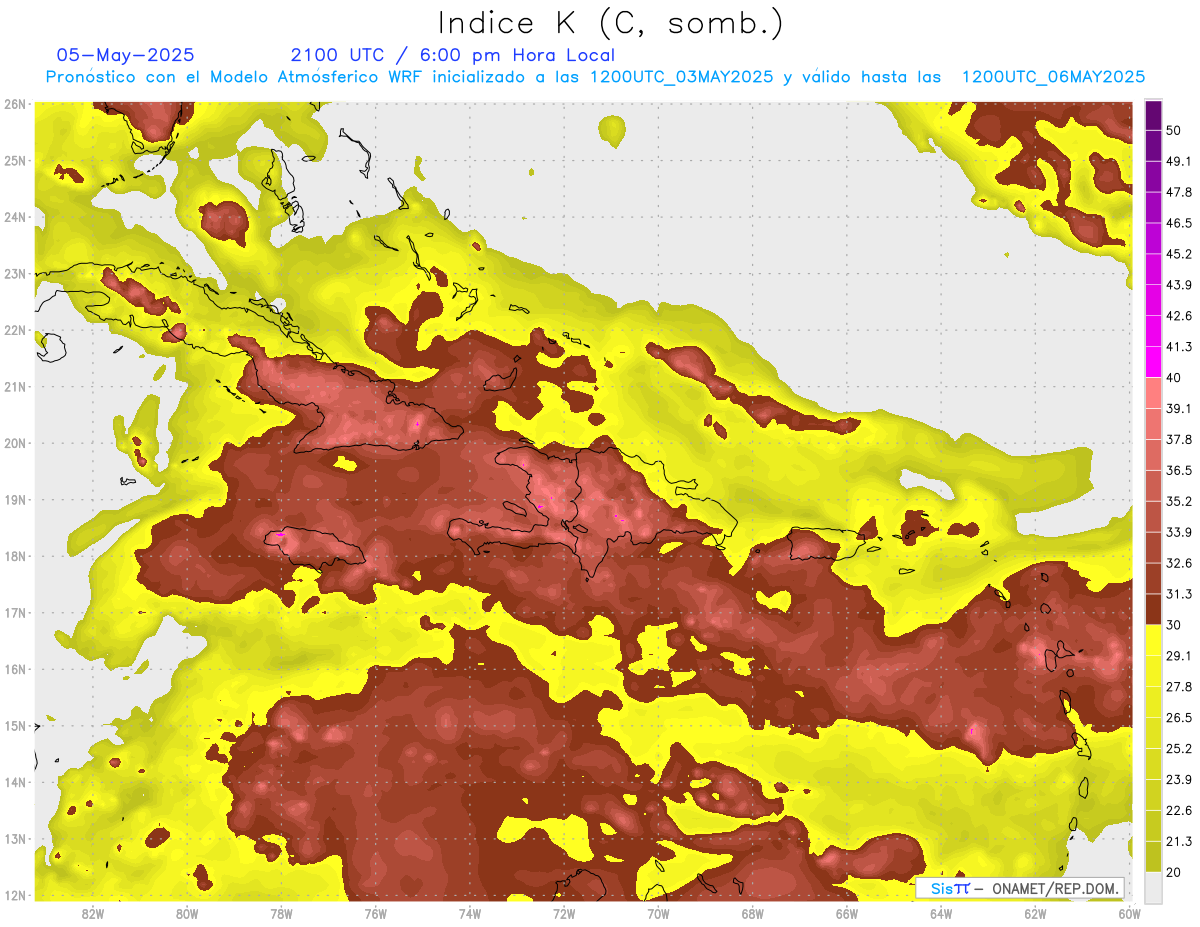Click the color scale value 23.9

pos(1179,780)
